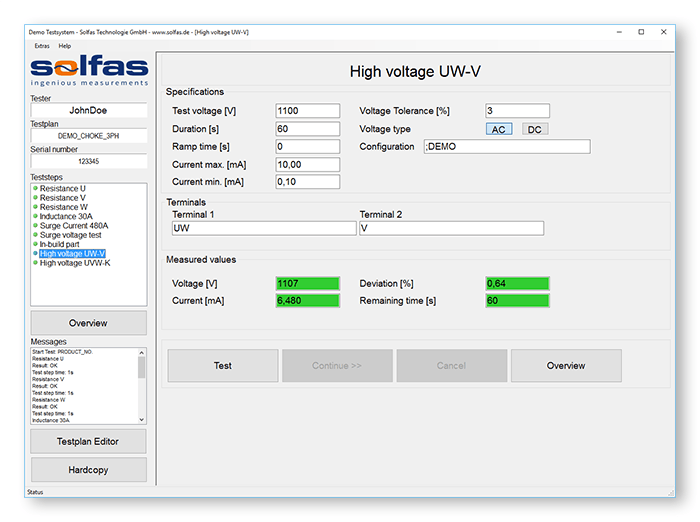
Task: Click the Duration [s] field
Action: pyautogui.click(x=308, y=129)
